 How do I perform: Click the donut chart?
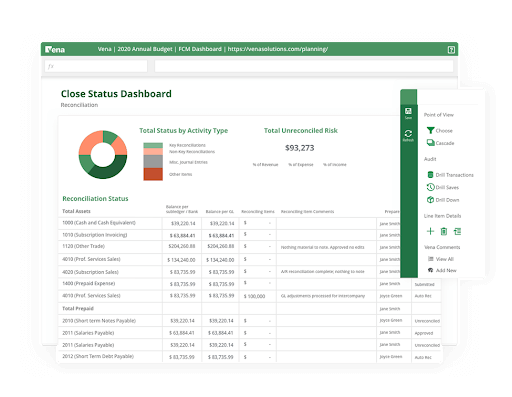click(103, 155)
